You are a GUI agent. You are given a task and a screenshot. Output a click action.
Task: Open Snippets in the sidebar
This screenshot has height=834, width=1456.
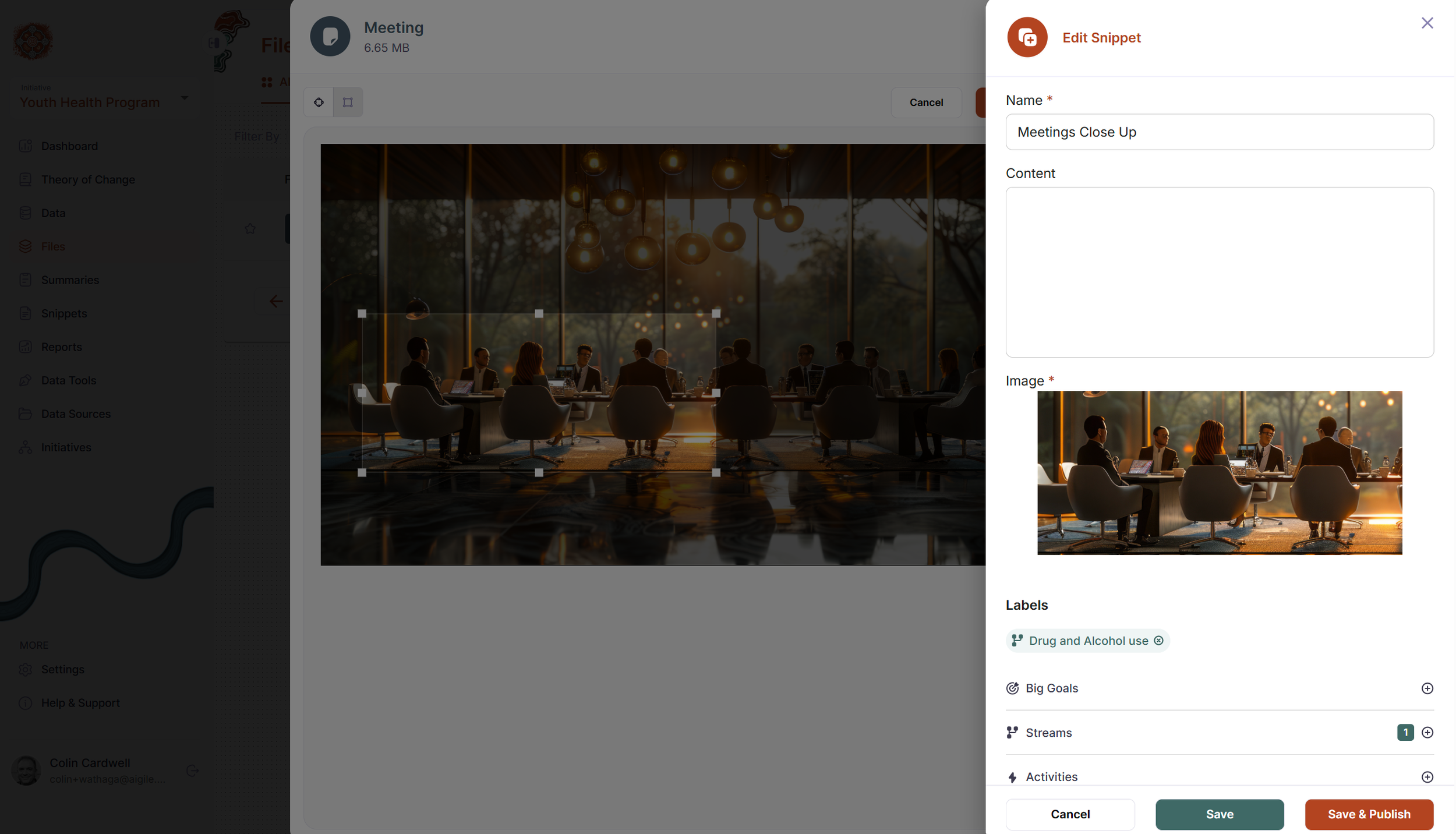[64, 313]
